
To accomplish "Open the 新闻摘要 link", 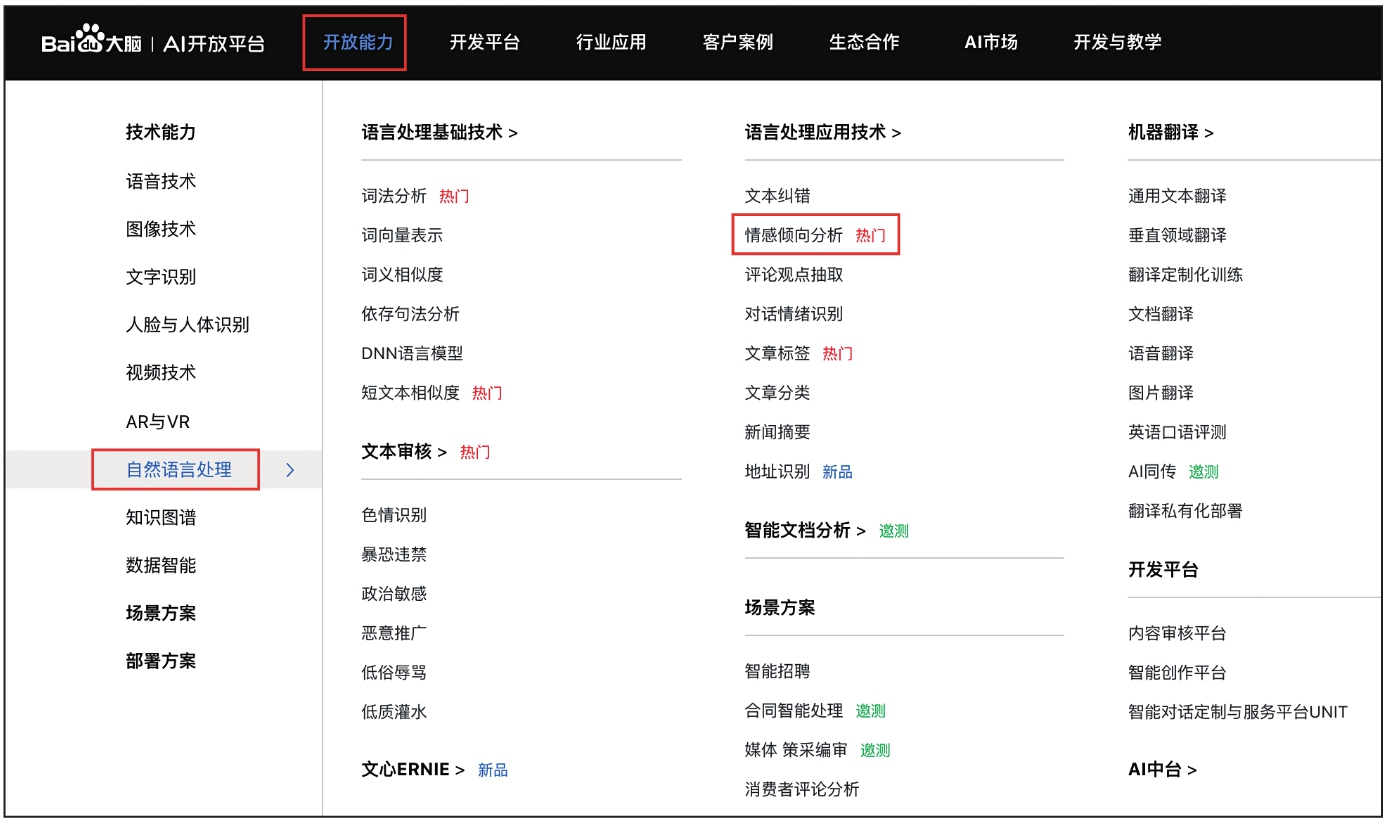I will (x=777, y=433).
